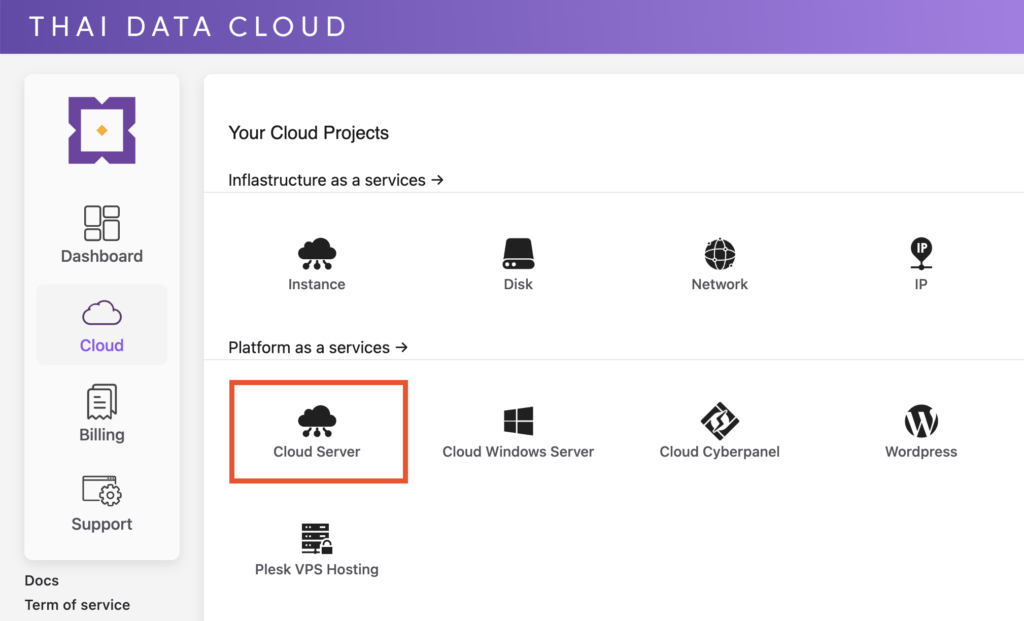Open the Billing receipt icon
1024x621 pixels.
click(102, 402)
